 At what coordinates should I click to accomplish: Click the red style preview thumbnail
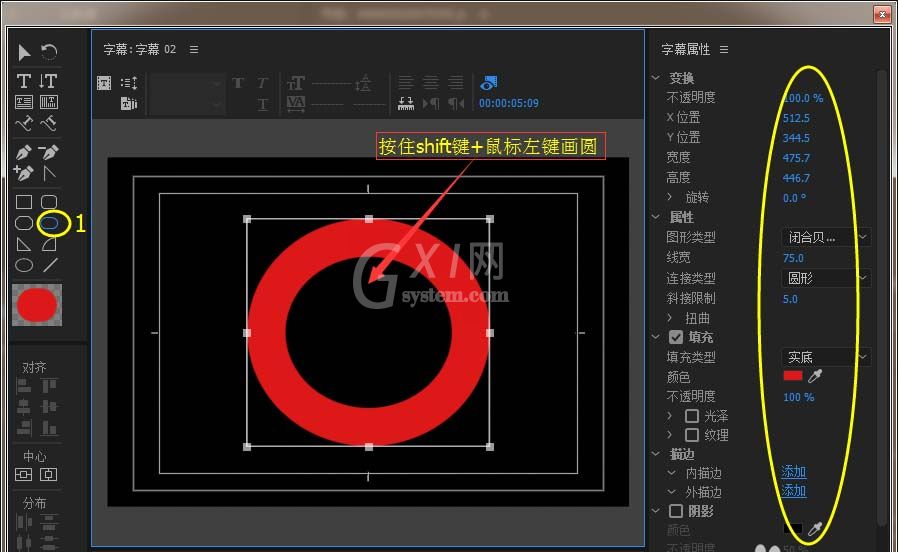tap(37, 305)
